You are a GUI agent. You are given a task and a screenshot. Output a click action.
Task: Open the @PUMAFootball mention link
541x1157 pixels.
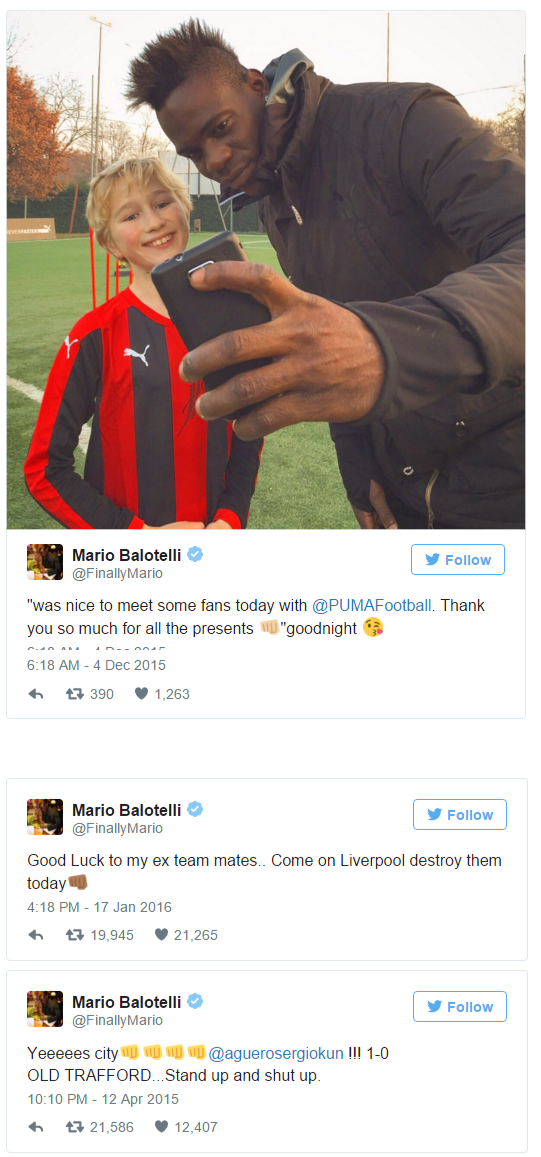pyautogui.click(x=372, y=606)
